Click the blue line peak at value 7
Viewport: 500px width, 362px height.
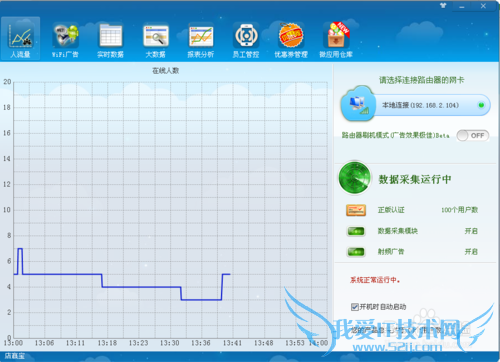click(20, 249)
